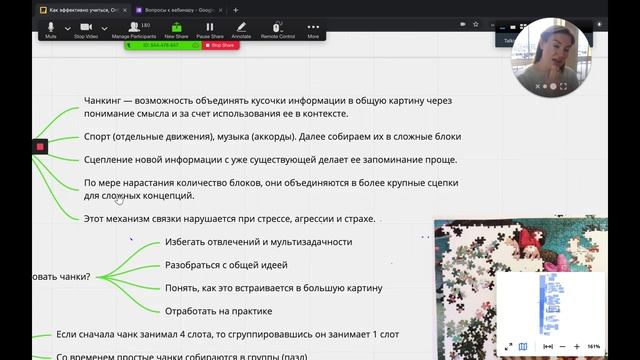Select the 'овать чанки?' parent node
Screen dimensions: 640x360
61,277
